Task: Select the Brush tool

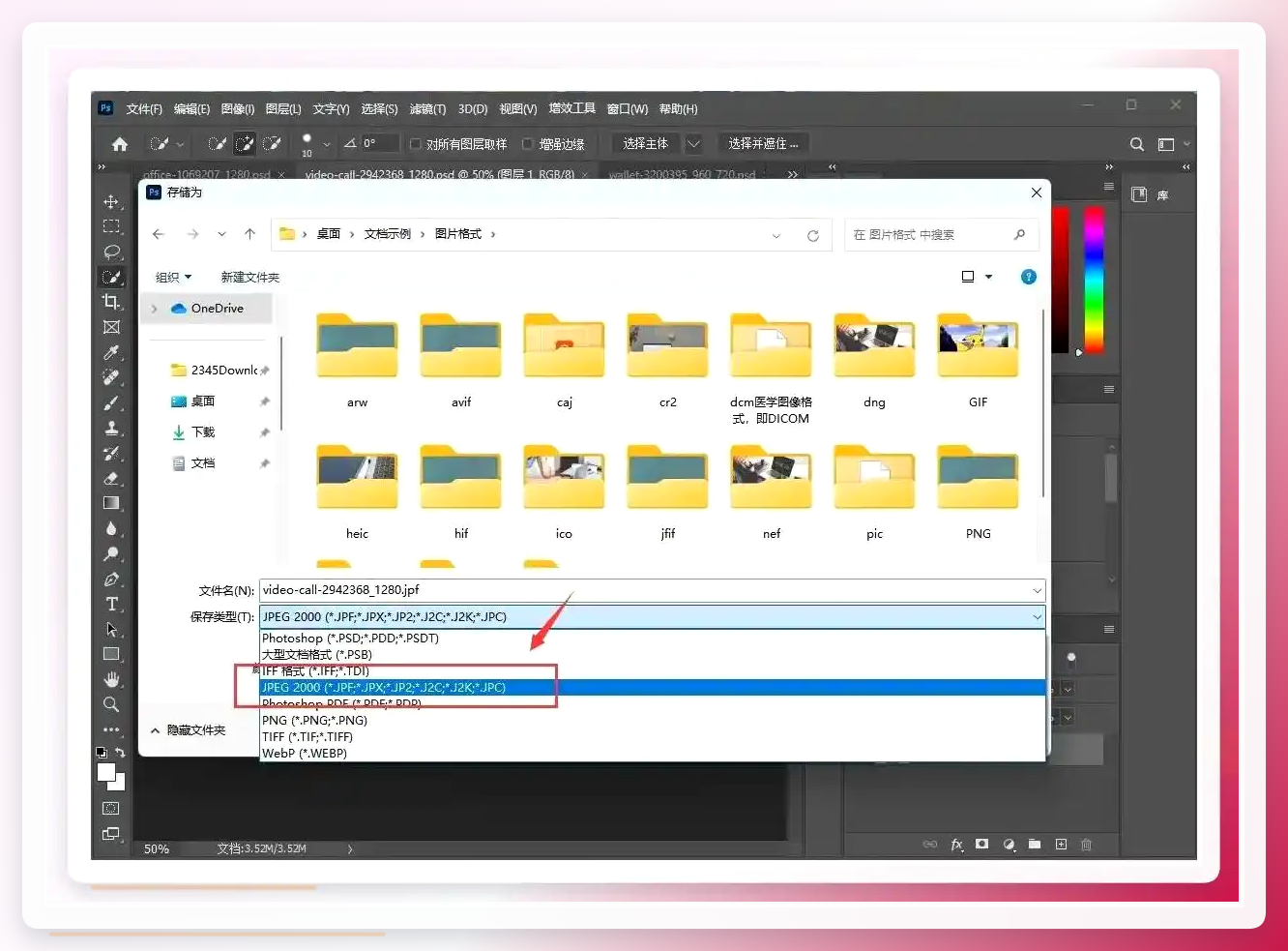Action: coord(111,402)
